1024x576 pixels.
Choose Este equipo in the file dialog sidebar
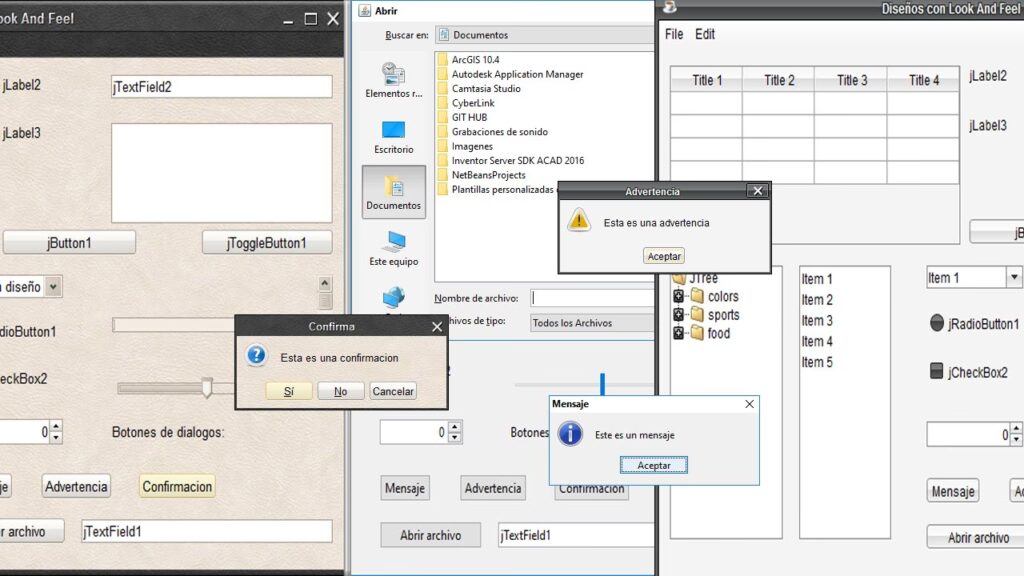(x=393, y=248)
